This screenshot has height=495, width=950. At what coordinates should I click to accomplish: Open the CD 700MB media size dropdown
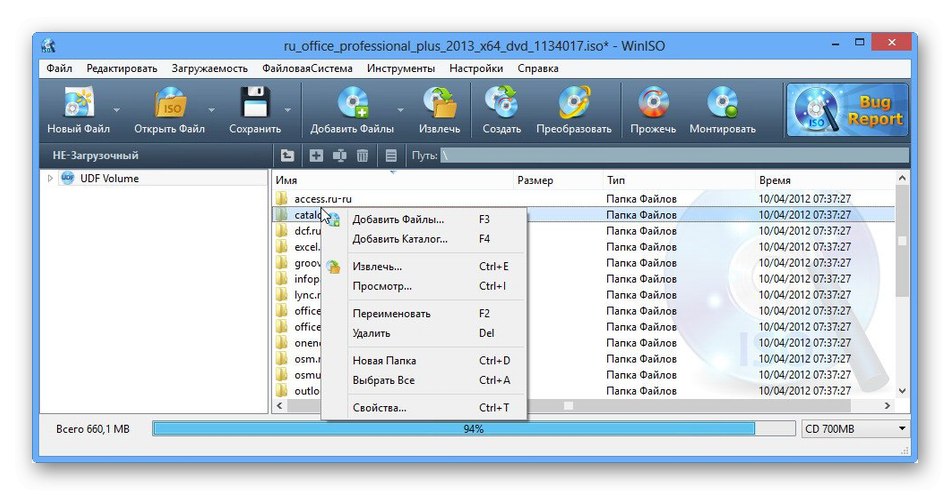click(902, 428)
